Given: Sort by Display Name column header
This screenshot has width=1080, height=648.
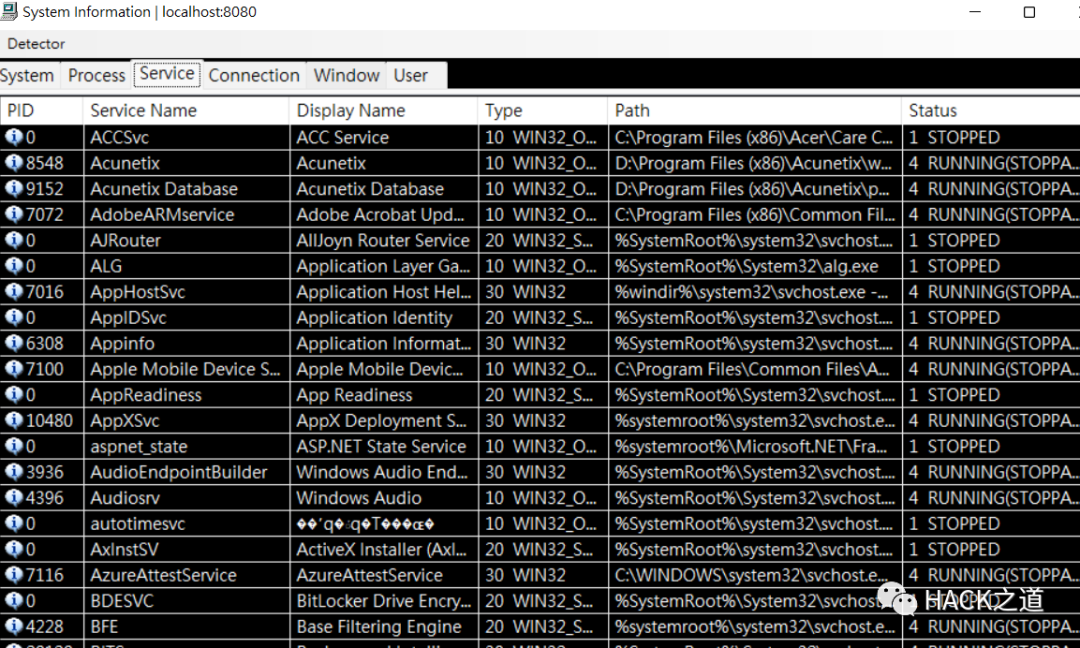Looking at the screenshot, I should [x=384, y=111].
